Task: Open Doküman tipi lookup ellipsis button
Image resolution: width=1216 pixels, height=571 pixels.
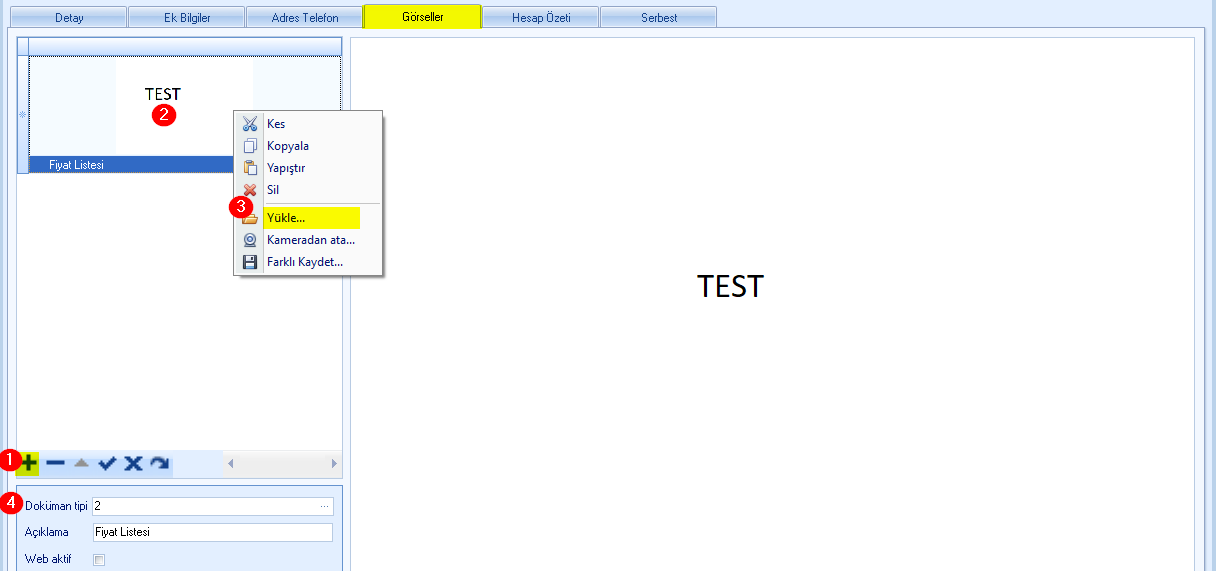Action: coord(324,507)
